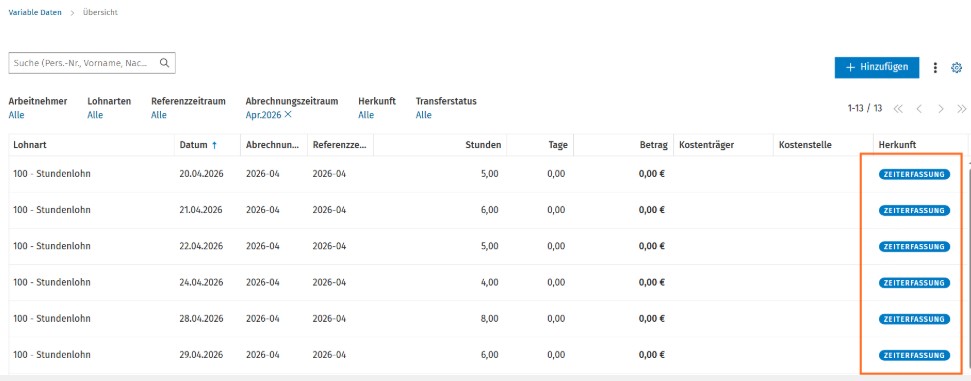Jump to first page arrows
971x381 pixels.
[898, 108]
